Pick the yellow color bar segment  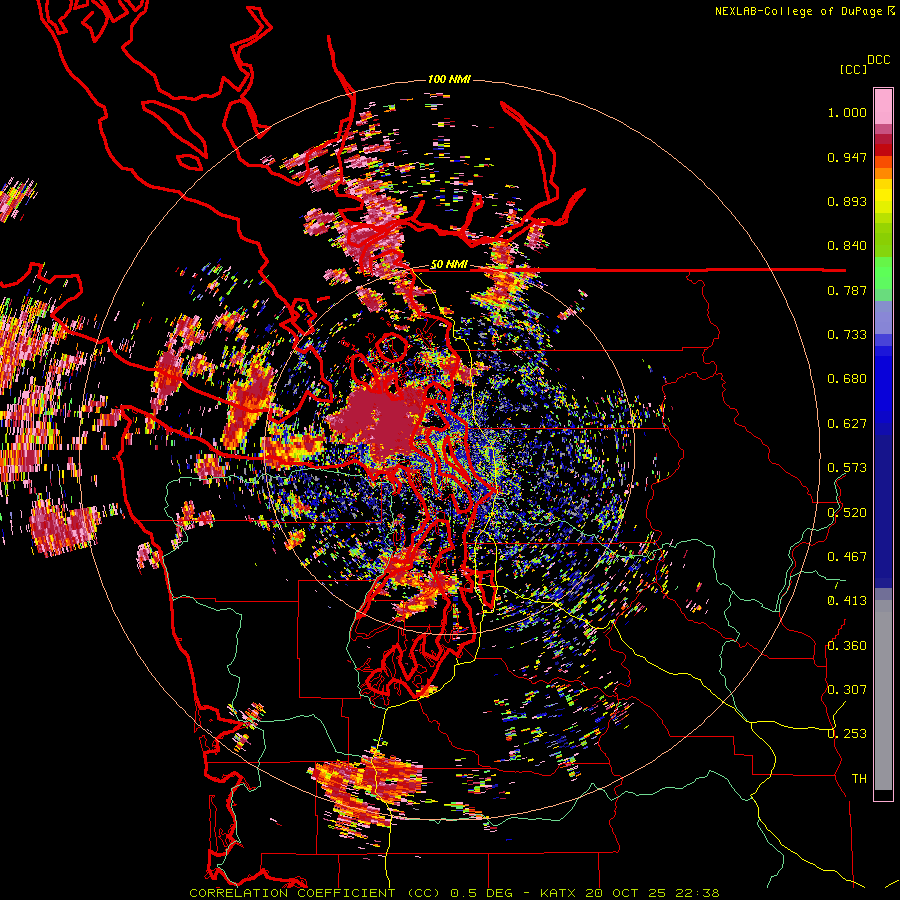click(883, 196)
